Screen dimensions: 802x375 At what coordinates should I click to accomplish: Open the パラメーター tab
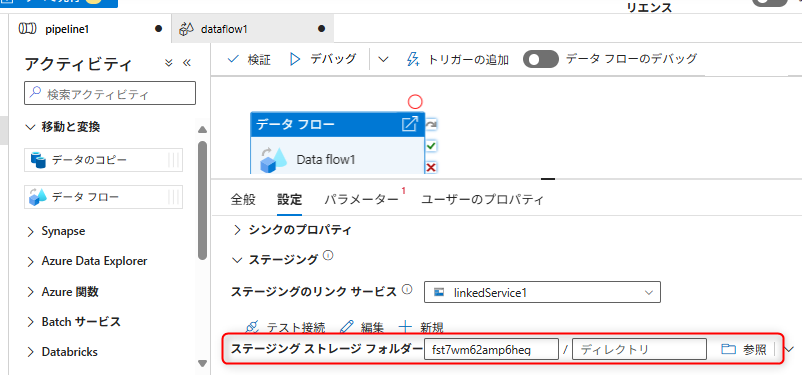click(361, 200)
